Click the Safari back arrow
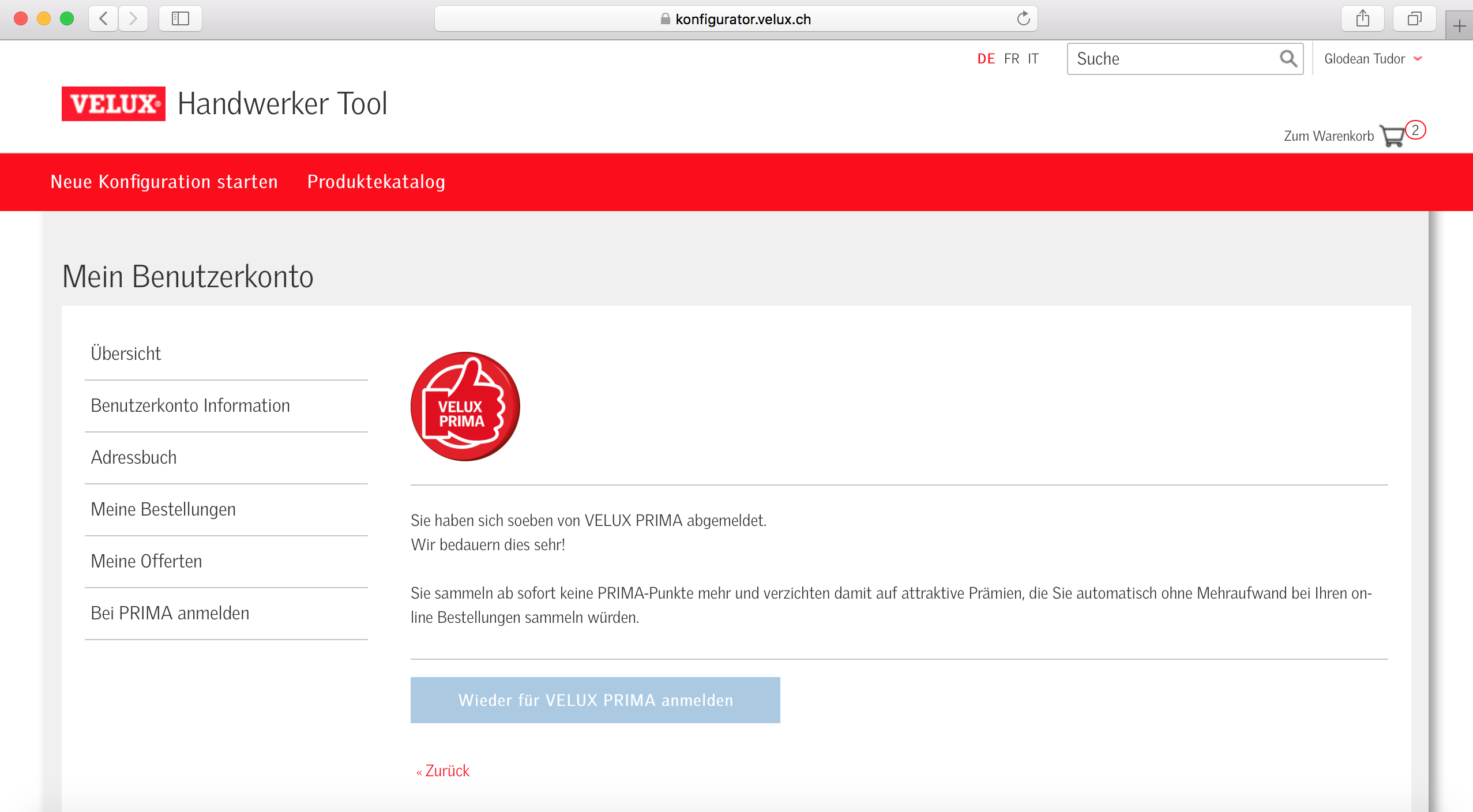Screen dimensions: 1473x812 (104, 18)
